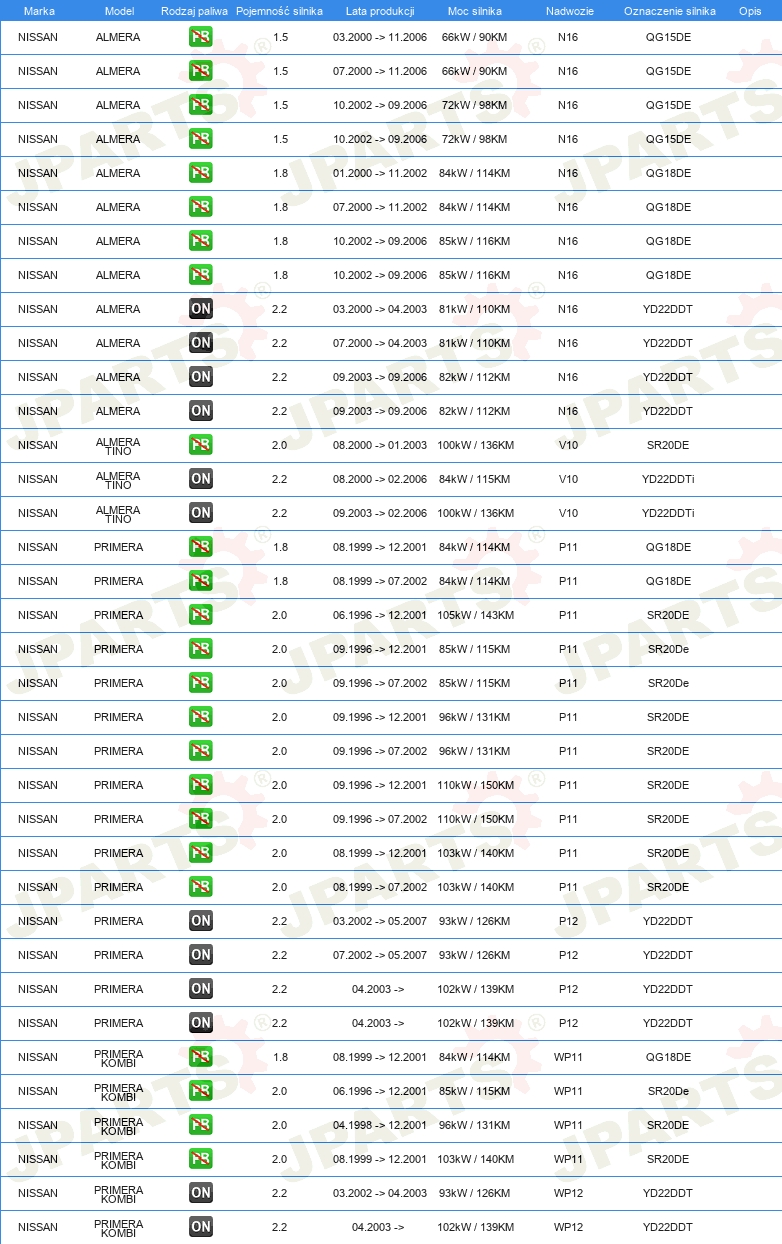Select YD22DDTi in Almera Tino 09.2003 row
The width and height of the screenshot is (782, 1244).
click(x=668, y=513)
